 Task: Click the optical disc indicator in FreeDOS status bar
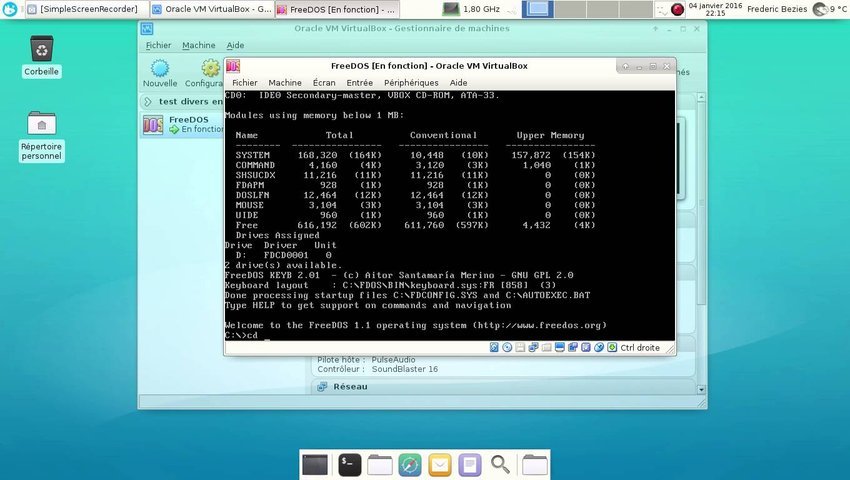point(507,348)
